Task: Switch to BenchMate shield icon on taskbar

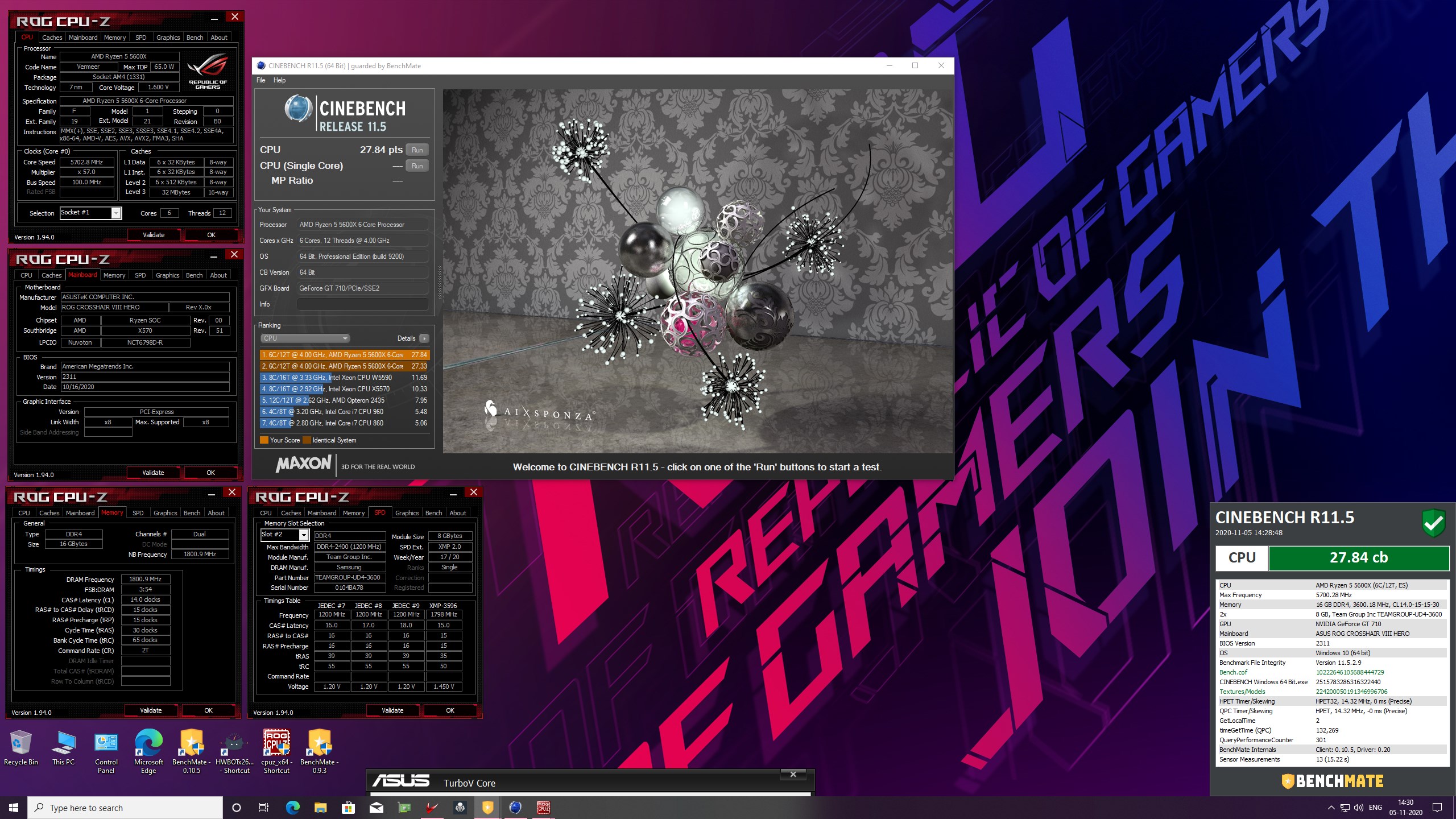Action: (487, 808)
